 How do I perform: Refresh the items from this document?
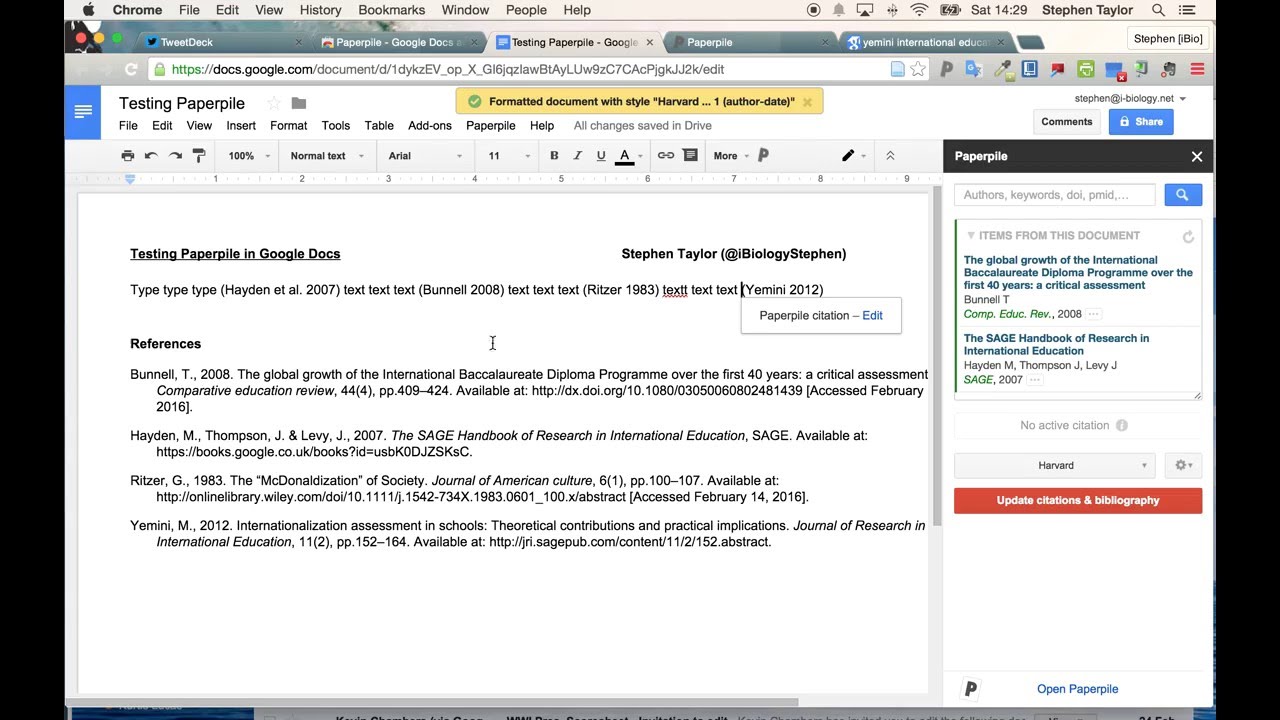[x=1188, y=237]
